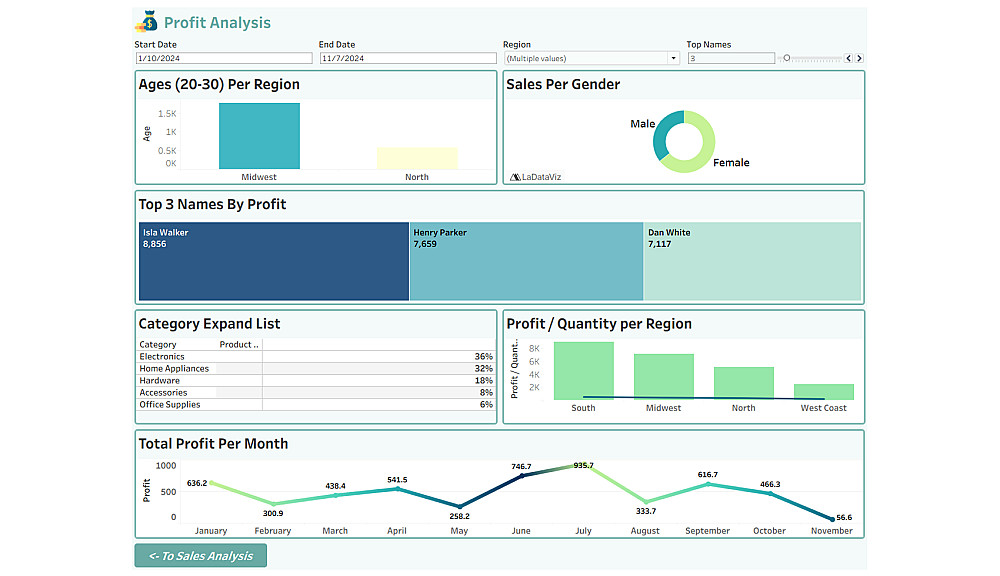The image size is (1000, 576).
Task: Click the April 541.5 data point
Action: tap(397, 489)
